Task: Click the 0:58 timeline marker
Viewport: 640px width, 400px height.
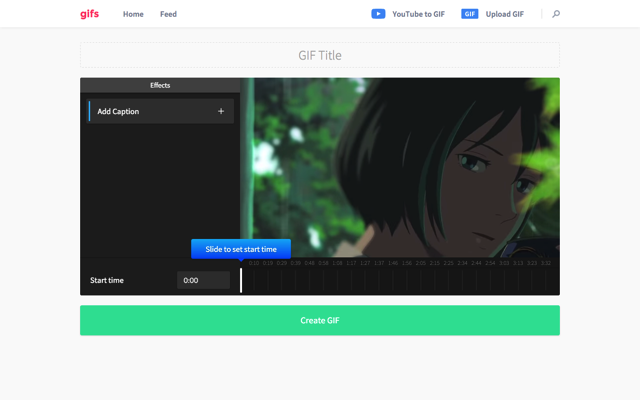Action: (x=323, y=263)
